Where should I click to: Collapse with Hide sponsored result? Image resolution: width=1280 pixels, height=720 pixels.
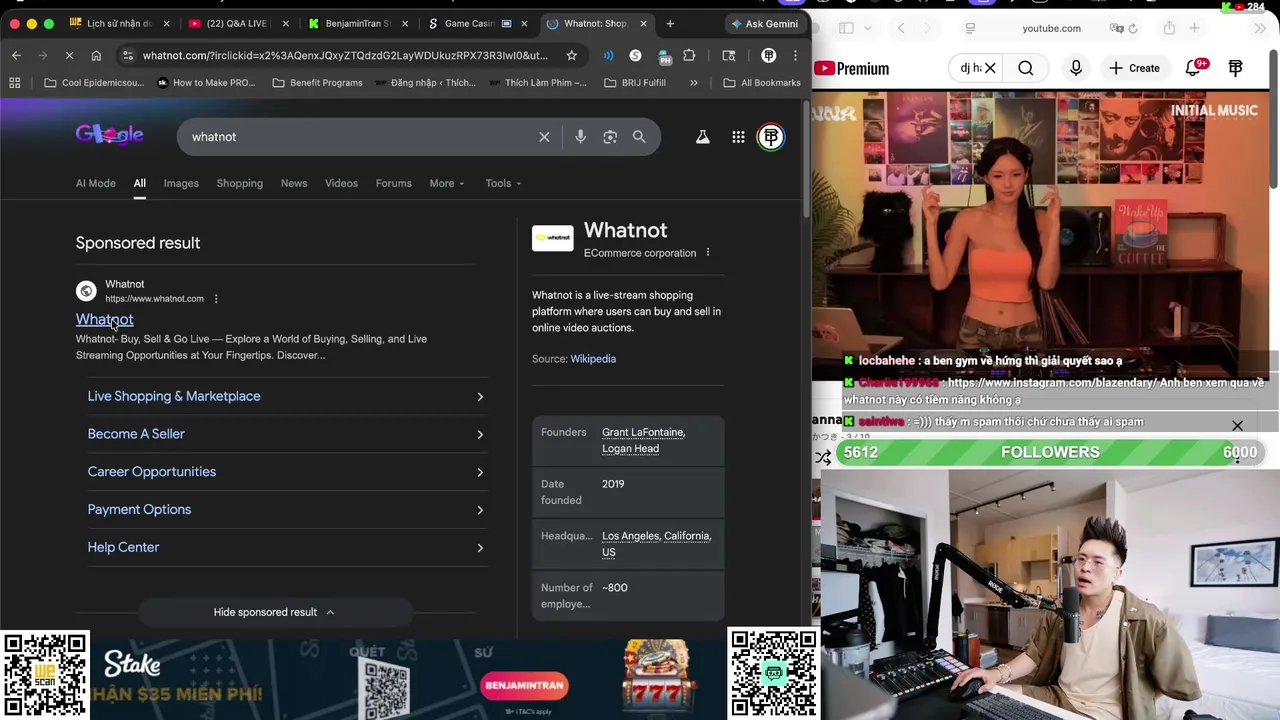click(x=274, y=612)
